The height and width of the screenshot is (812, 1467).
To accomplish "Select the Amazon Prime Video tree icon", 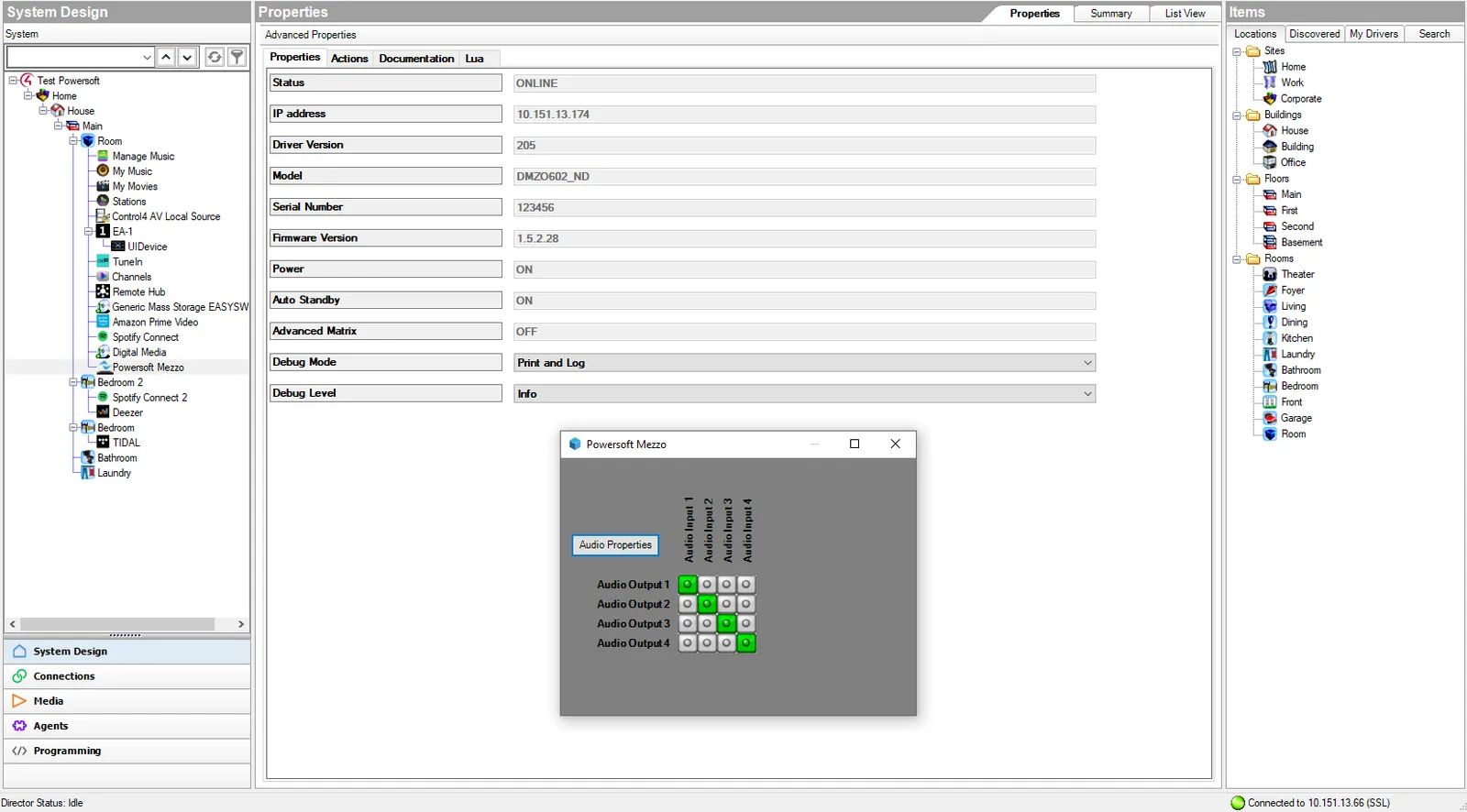I will point(103,322).
